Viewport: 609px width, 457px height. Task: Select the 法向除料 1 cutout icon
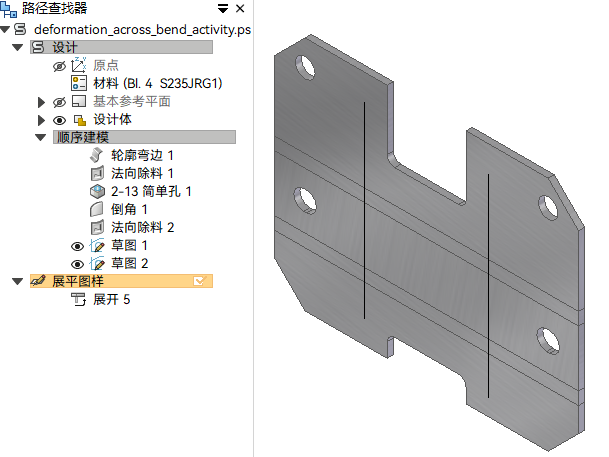click(x=97, y=173)
